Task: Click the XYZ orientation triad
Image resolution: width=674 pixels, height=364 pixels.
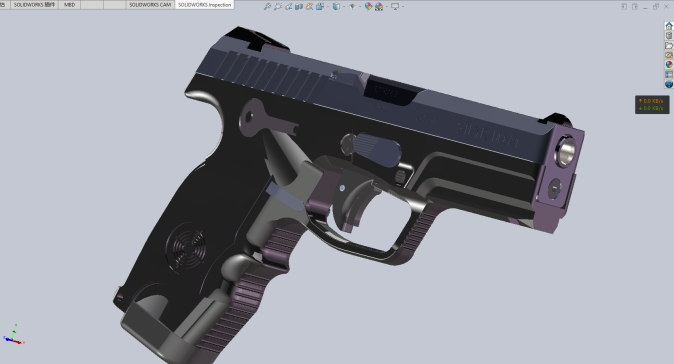Action: [13, 335]
